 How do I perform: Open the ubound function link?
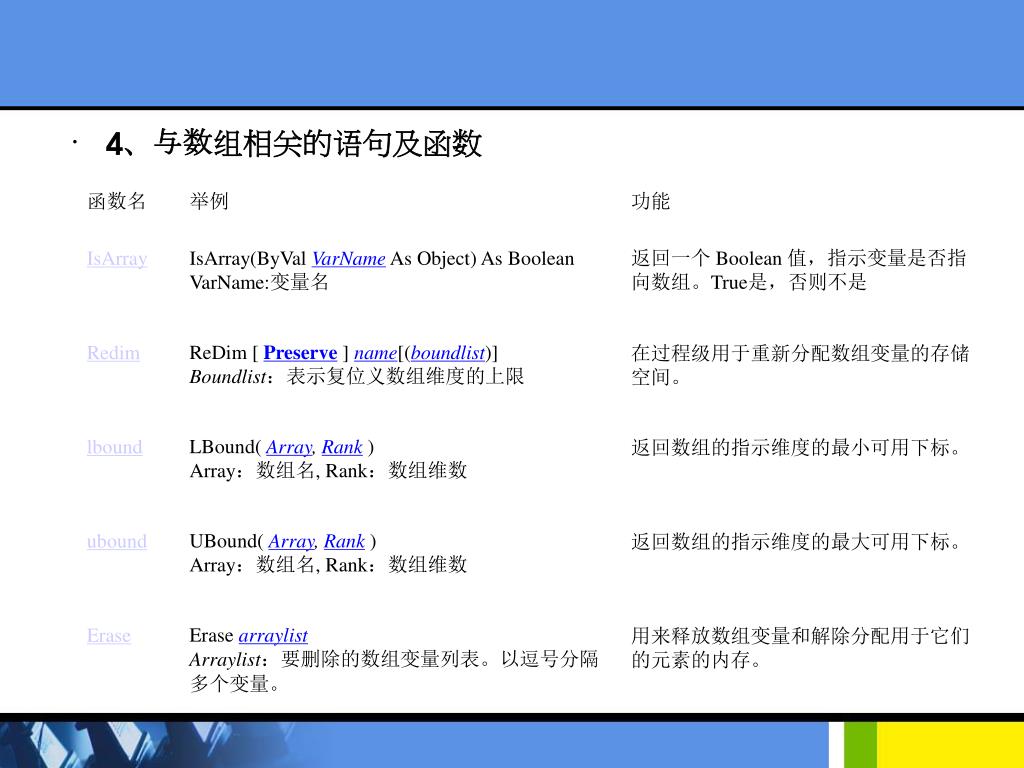tap(117, 541)
